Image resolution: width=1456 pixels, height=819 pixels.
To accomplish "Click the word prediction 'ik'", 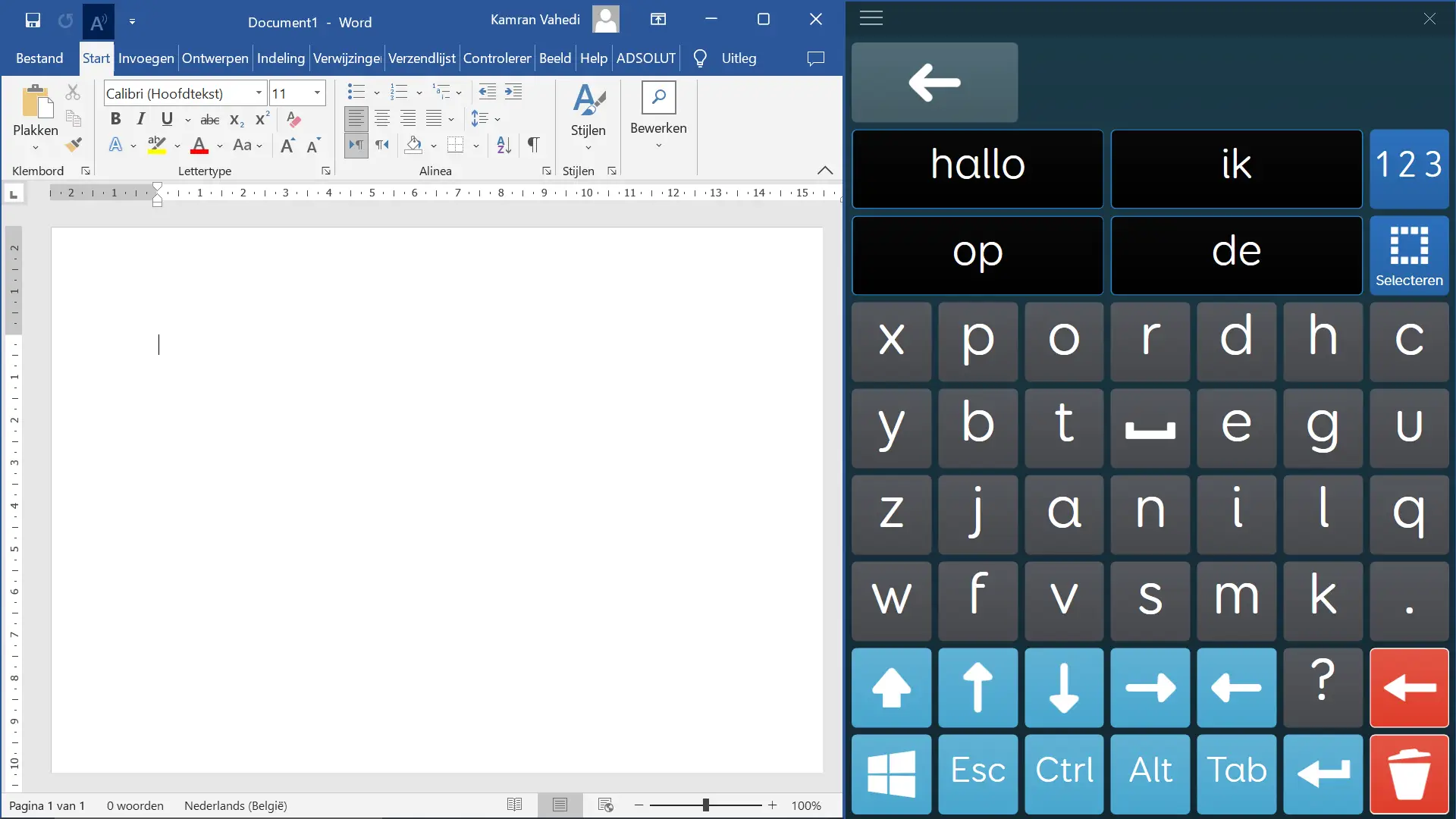I will pyautogui.click(x=1236, y=169).
